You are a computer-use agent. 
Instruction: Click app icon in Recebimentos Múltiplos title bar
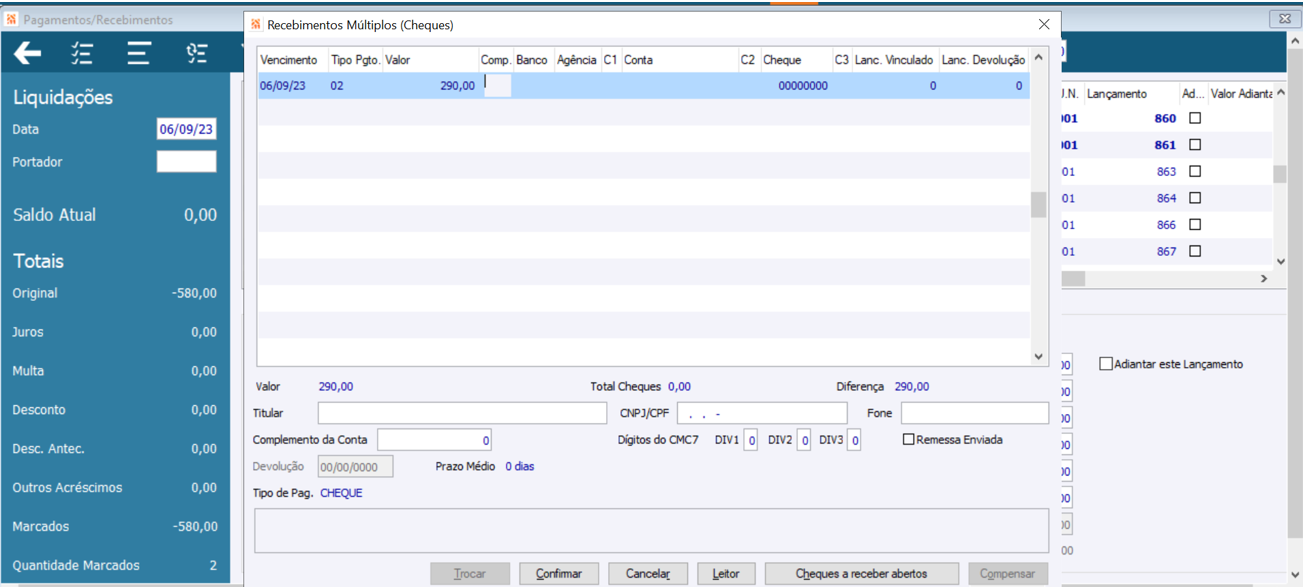[x=256, y=25]
